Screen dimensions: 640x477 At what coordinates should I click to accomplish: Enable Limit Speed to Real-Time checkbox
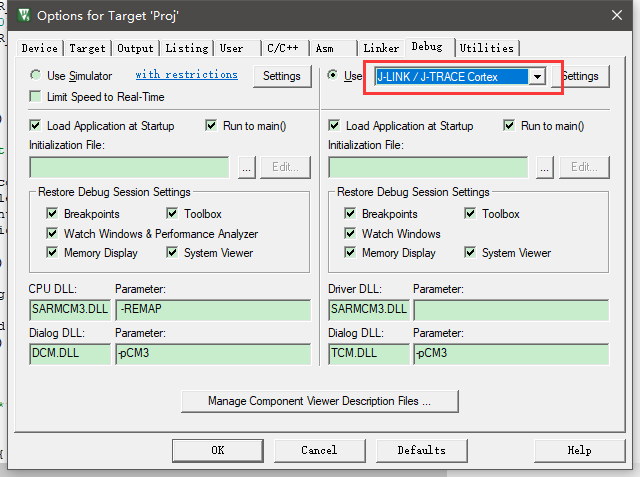tap(36, 97)
